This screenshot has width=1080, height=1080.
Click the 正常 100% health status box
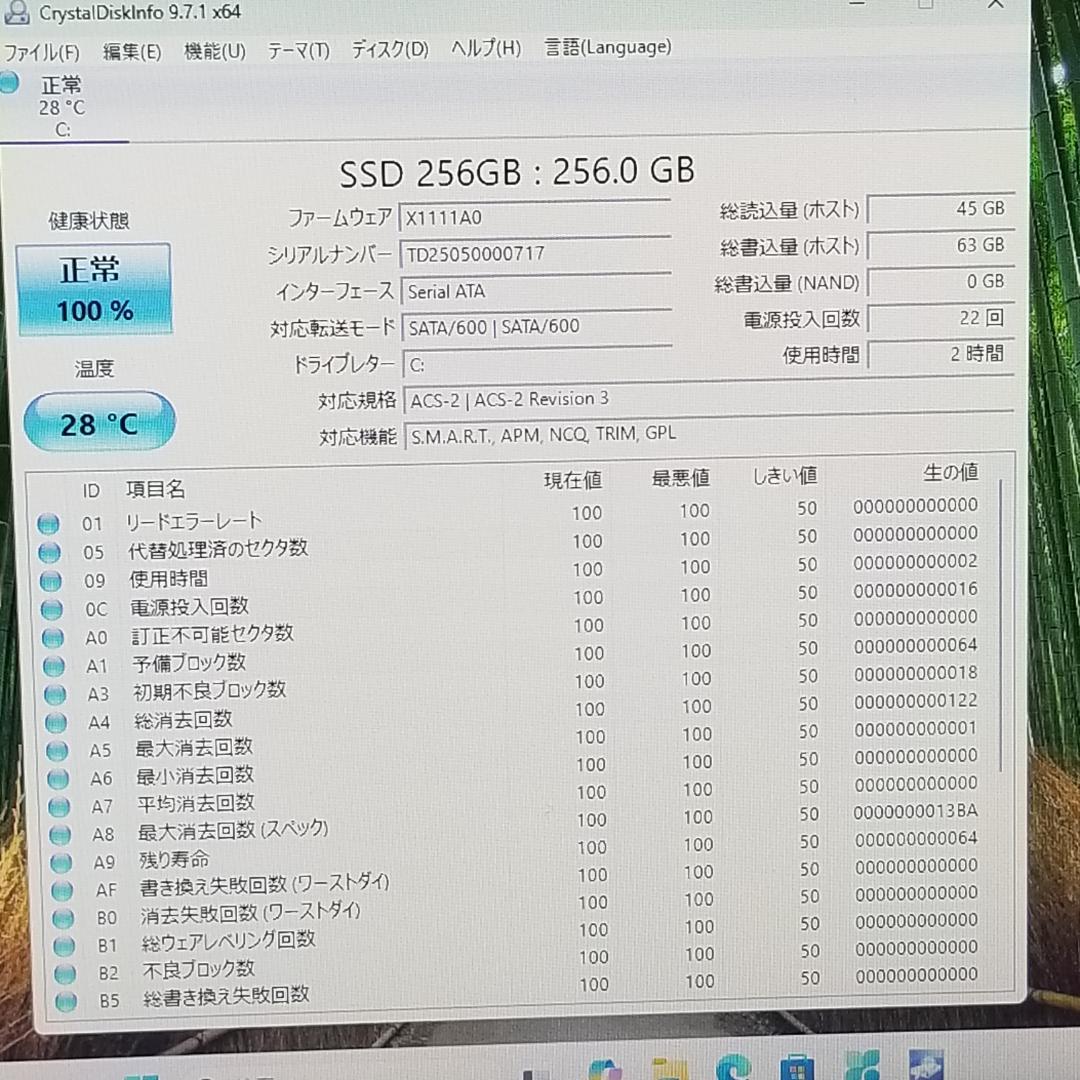click(x=95, y=287)
